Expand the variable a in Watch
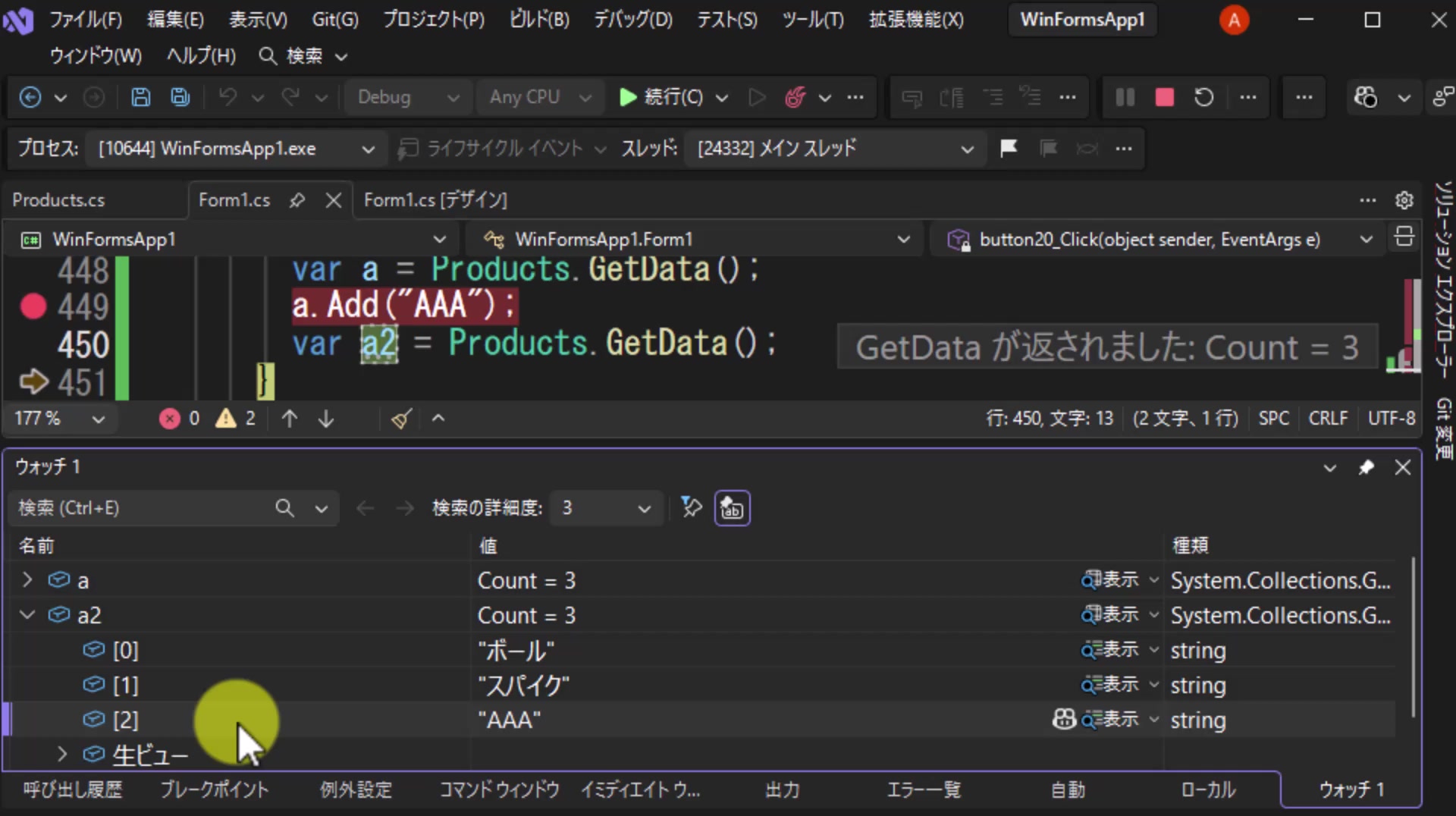 [x=27, y=580]
